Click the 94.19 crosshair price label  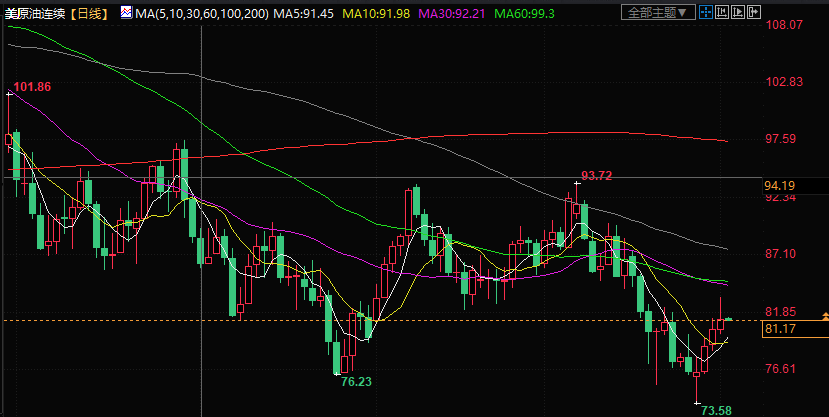click(x=779, y=186)
